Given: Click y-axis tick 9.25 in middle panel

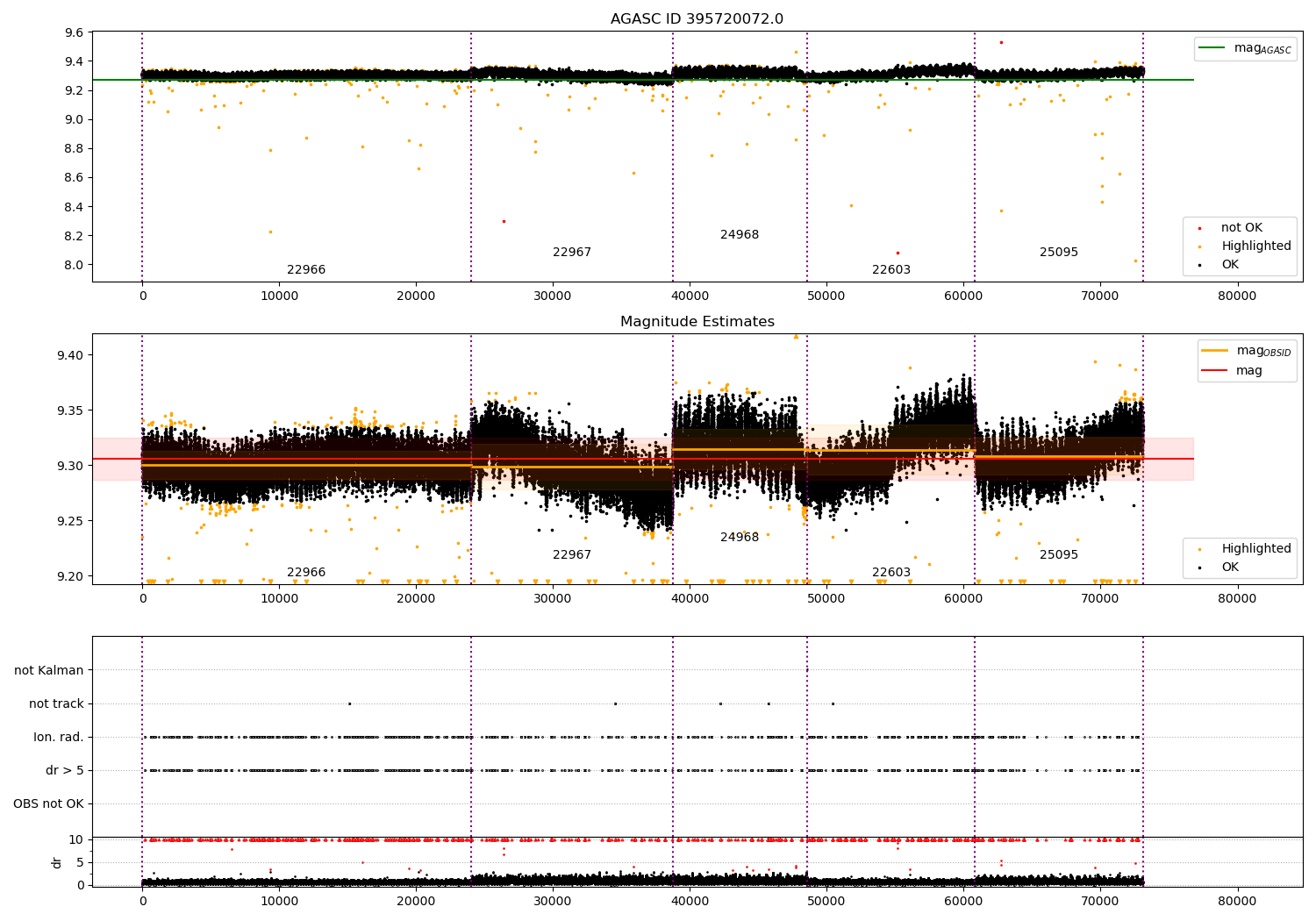Looking at the screenshot, I should tap(70, 522).
